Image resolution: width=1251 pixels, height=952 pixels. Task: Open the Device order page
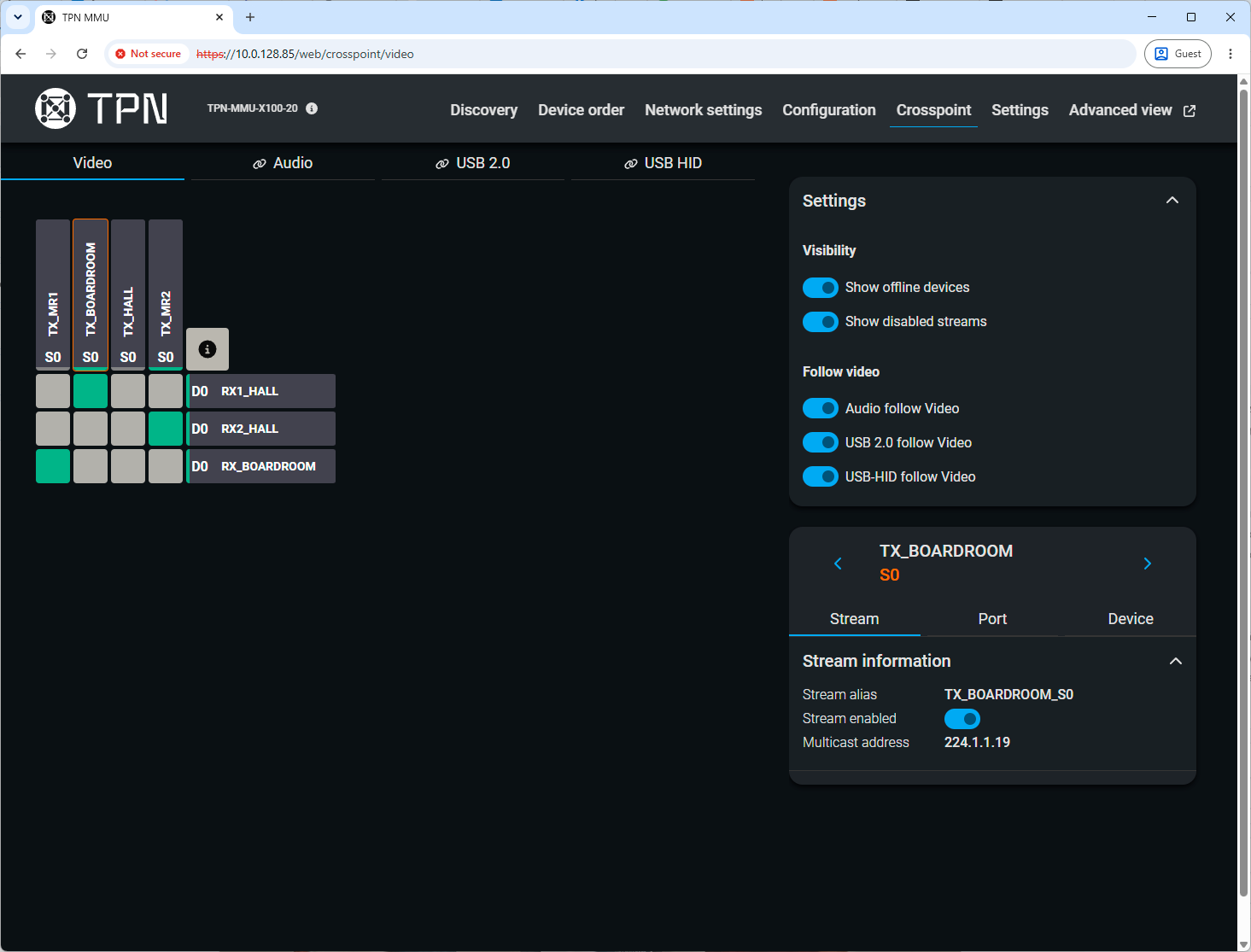582,110
